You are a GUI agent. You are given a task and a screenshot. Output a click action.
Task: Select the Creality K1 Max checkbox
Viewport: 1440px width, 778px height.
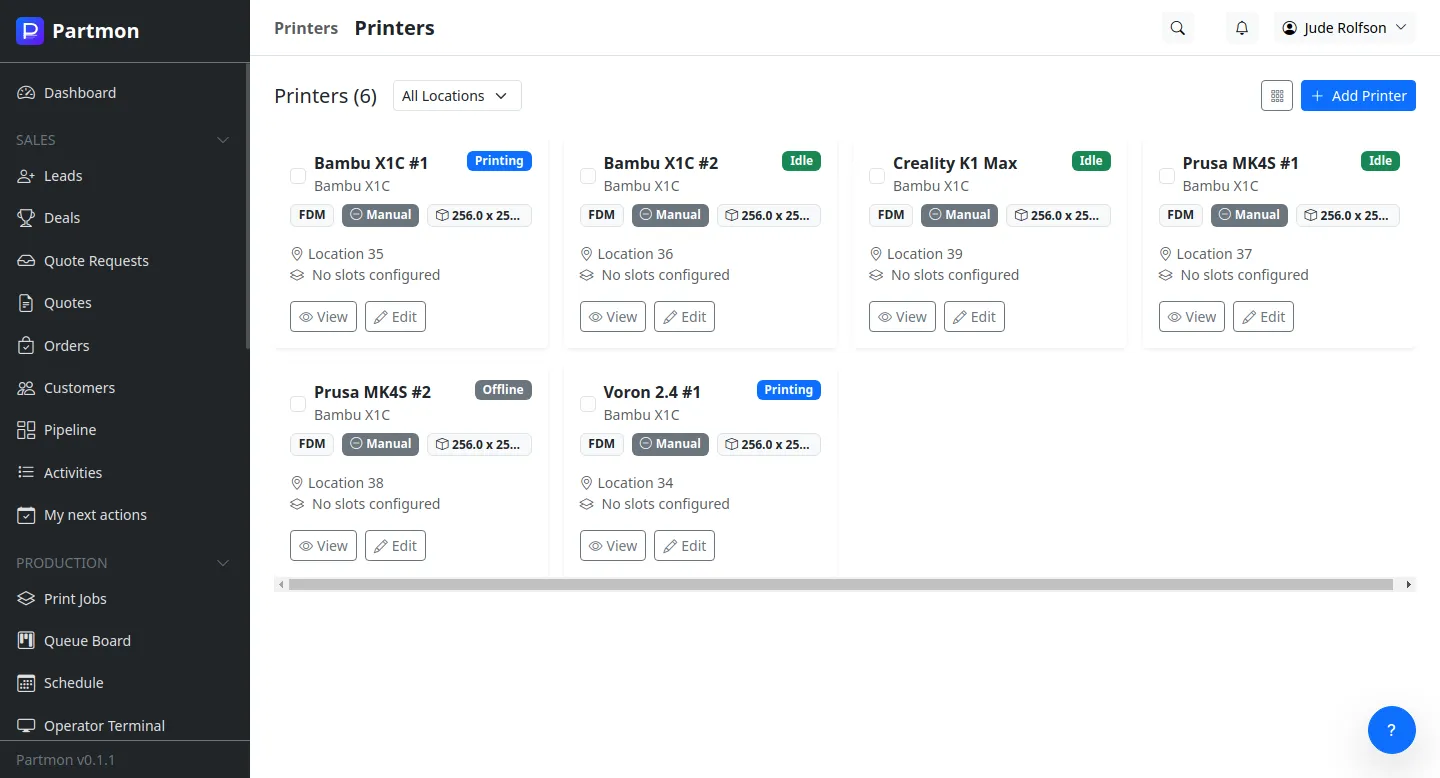pos(877,176)
